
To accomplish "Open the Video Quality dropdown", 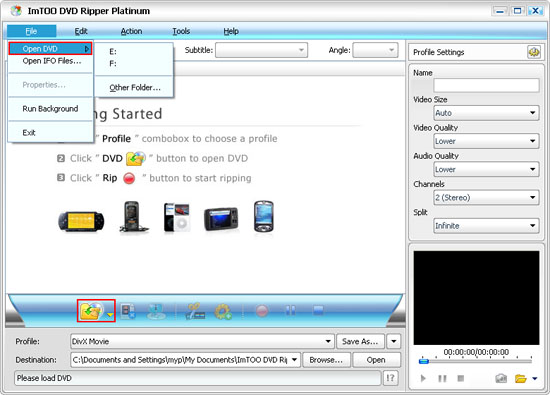I will [x=486, y=141].
